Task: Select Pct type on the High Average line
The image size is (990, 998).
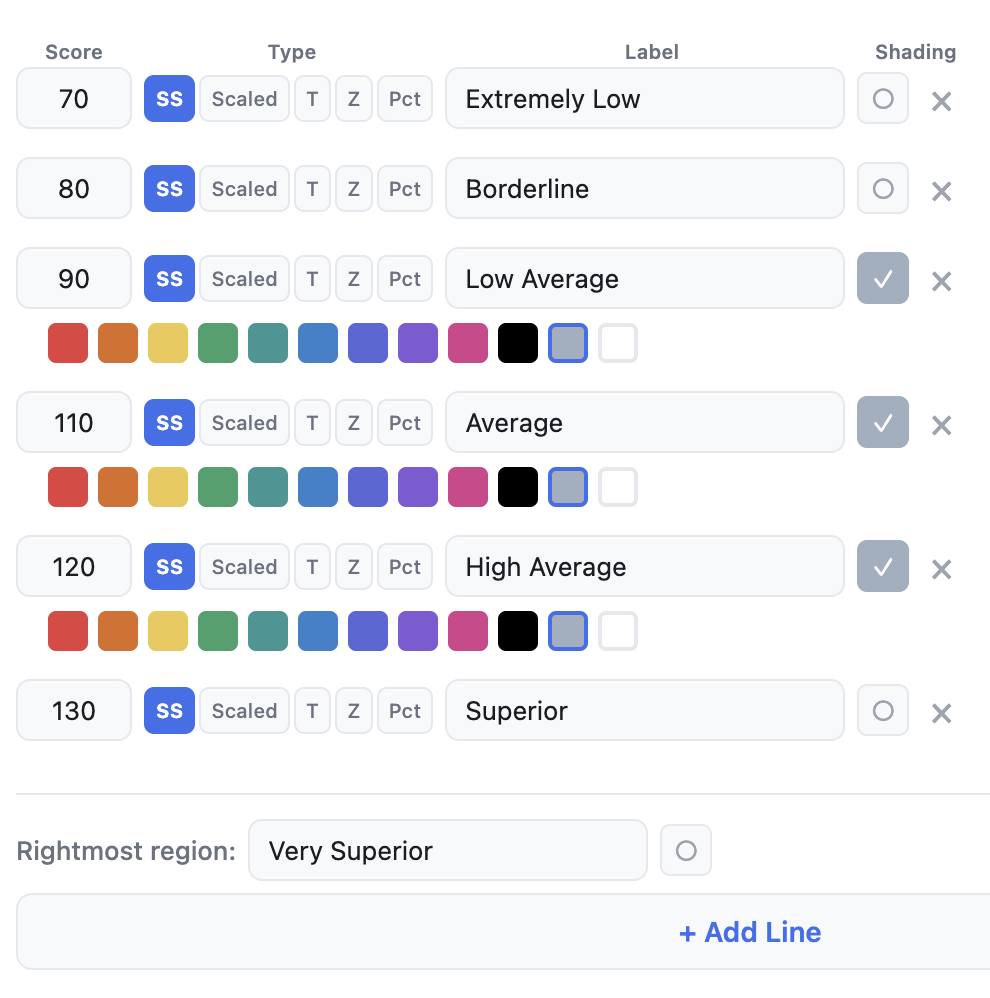Action: coord(405,566)
